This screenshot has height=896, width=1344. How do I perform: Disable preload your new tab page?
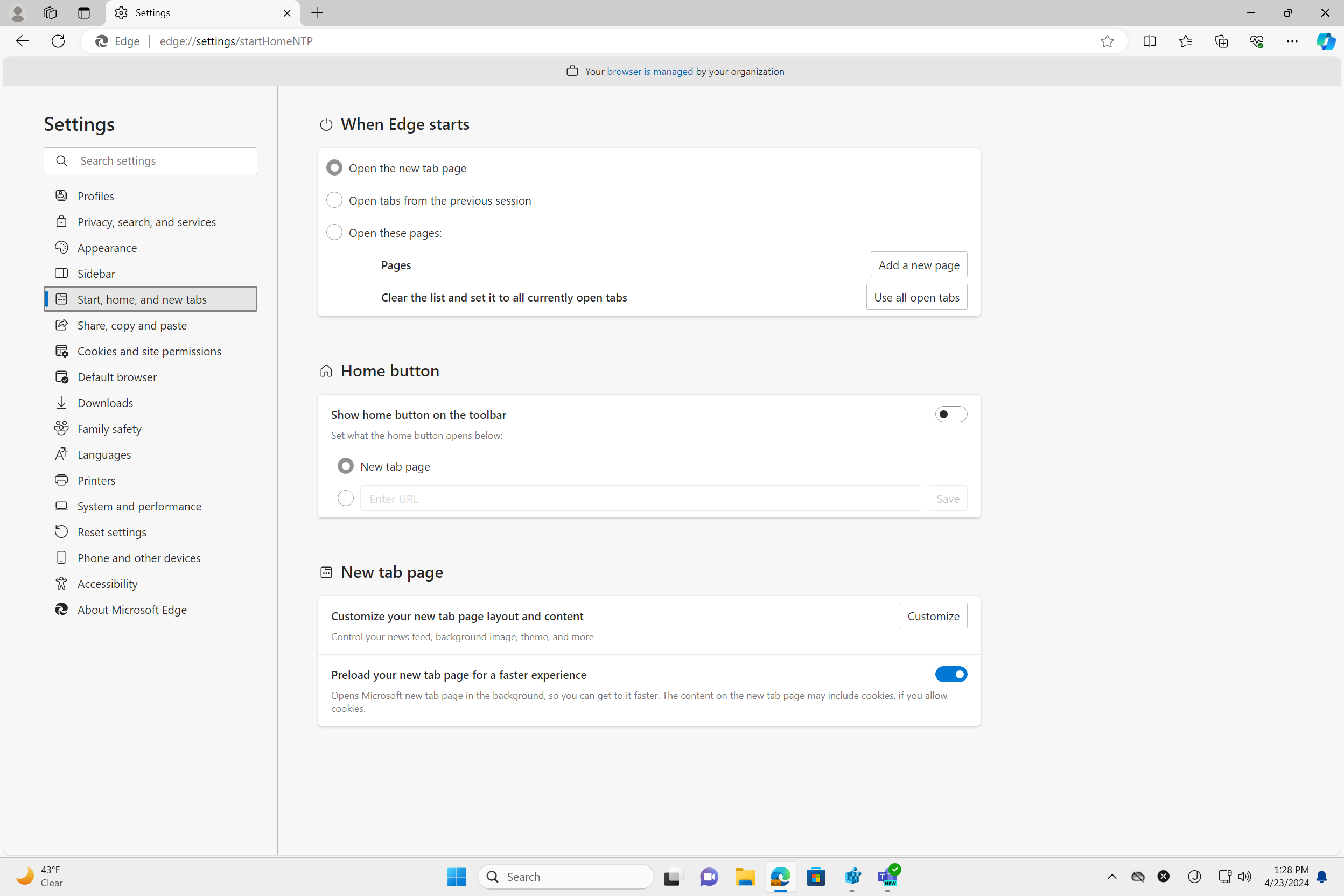[x=950, y=674]
